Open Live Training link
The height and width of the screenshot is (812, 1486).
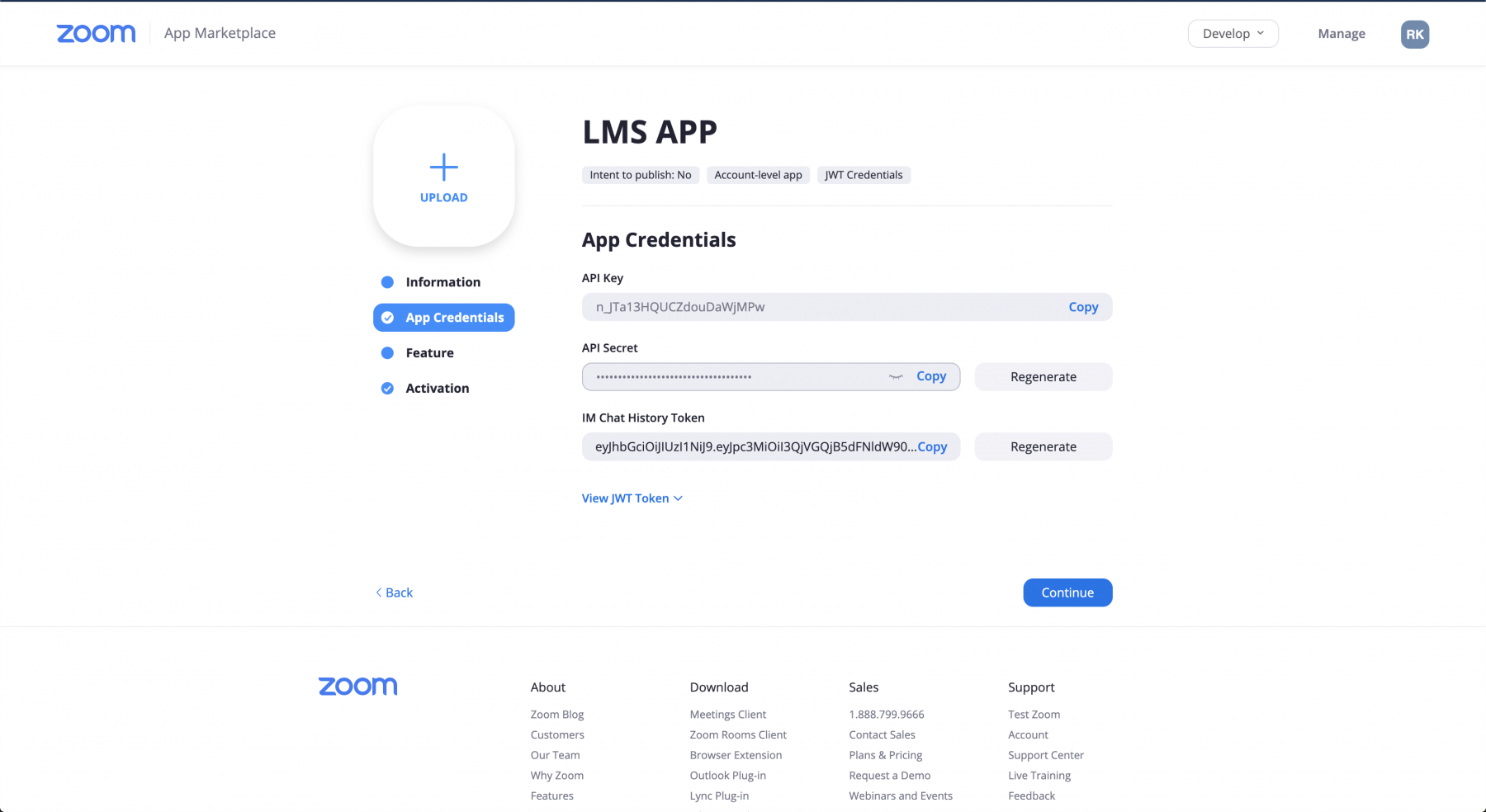pos(1039,776)
